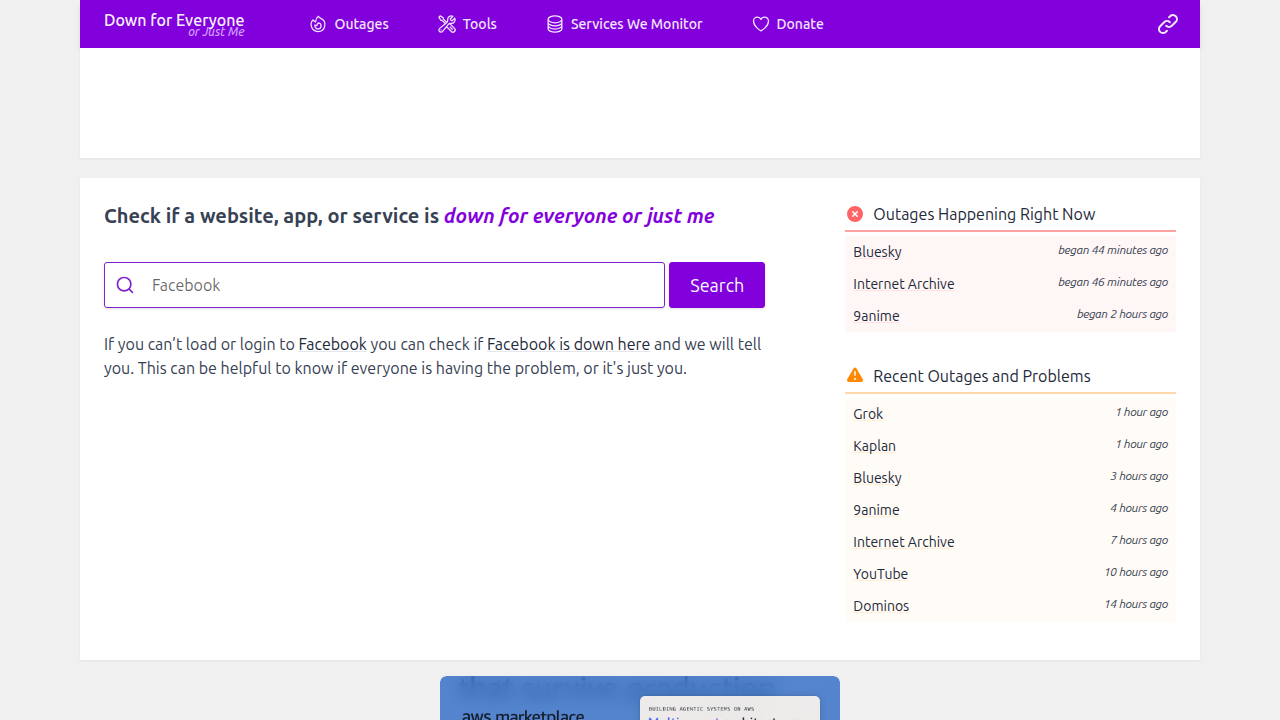Screen dimensions: 1280x720
Task: Select YouTube in Recent Outages list
Action: pos(880,573)
